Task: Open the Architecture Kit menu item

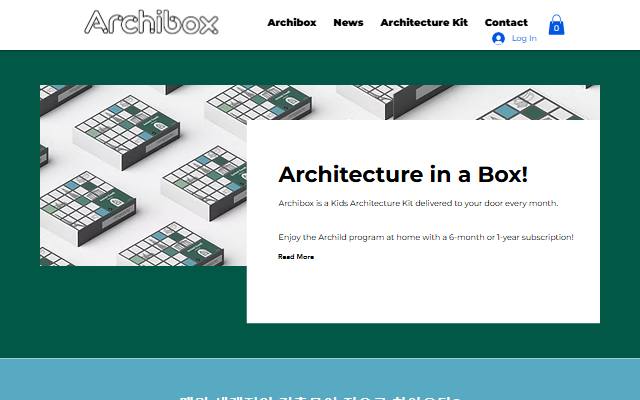Action: pyautogui.click(x=424, y=22)
